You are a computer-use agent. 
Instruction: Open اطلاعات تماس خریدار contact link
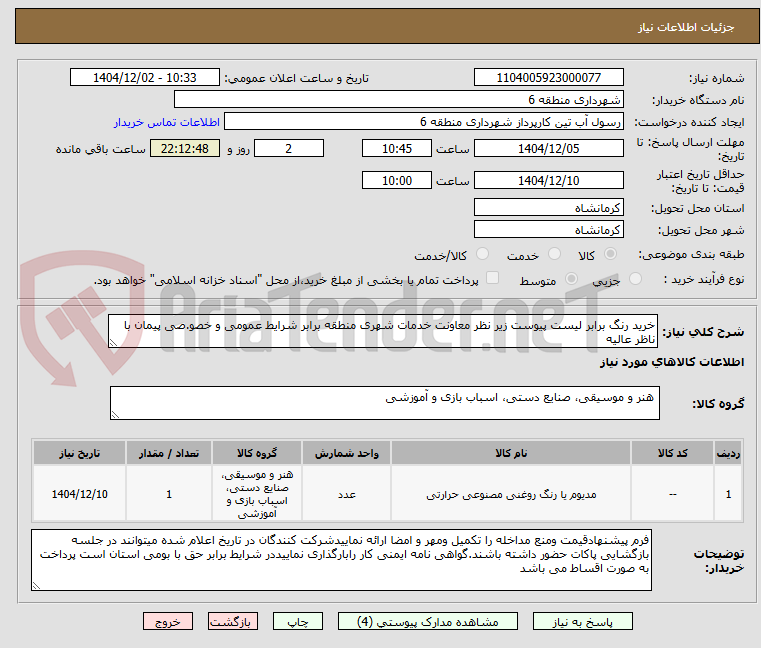167,122
